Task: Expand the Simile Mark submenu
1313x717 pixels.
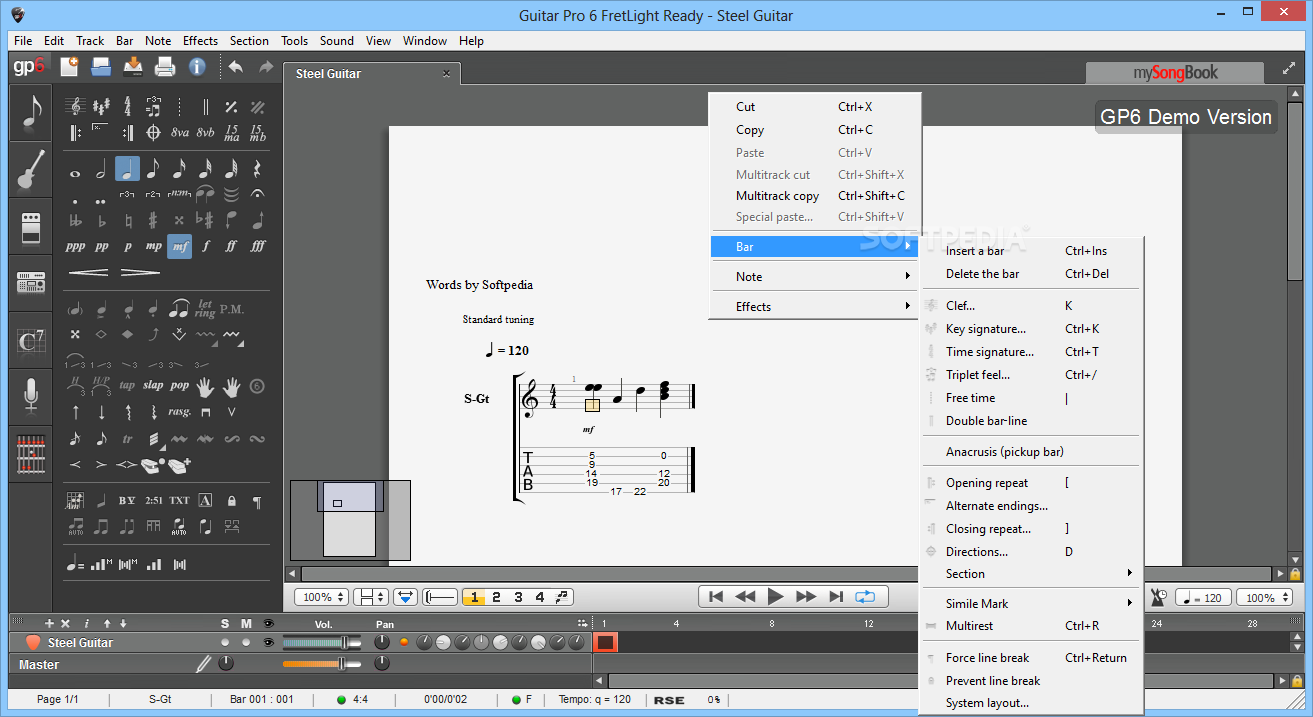Action: click(1030, 604)
